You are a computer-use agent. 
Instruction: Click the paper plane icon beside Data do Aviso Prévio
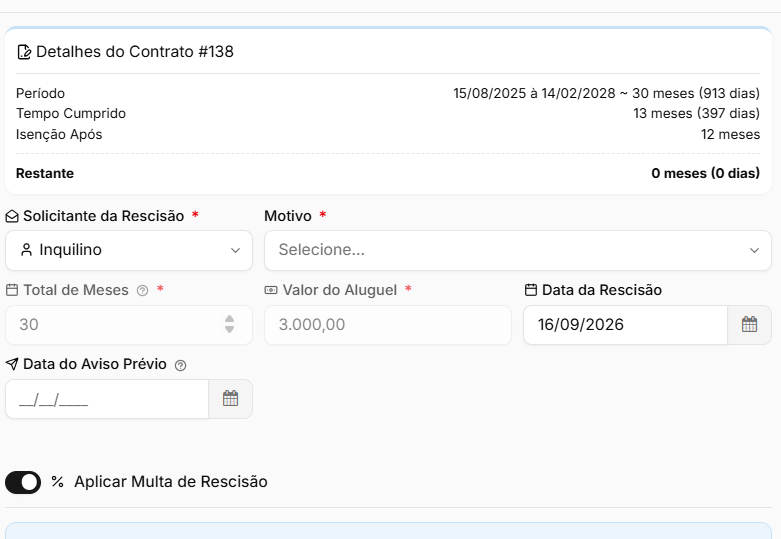coord(12,364)
